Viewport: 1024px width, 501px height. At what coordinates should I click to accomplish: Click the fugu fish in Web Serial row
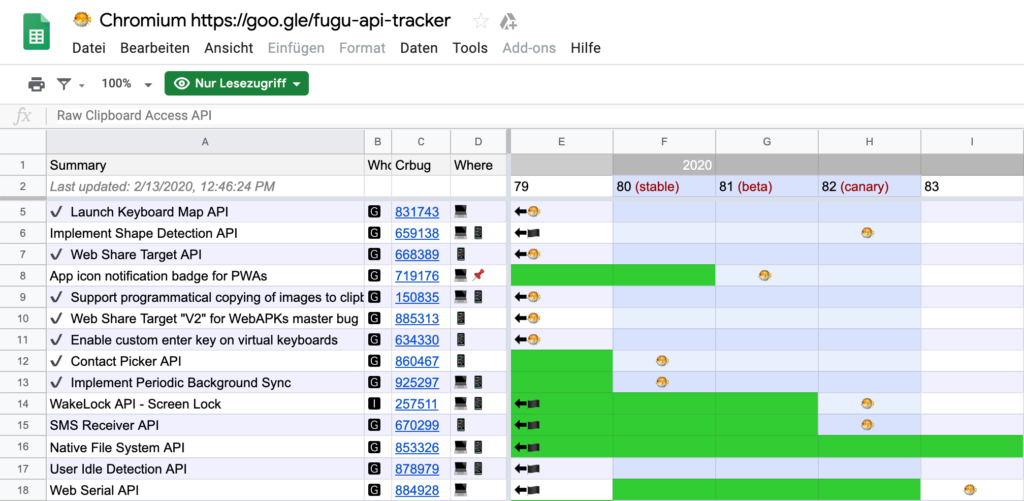(x=970, y=490)
